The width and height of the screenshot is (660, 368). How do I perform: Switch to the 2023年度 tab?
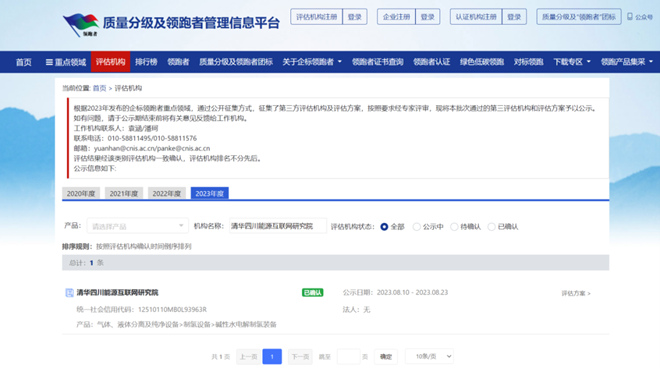(210, 193)
